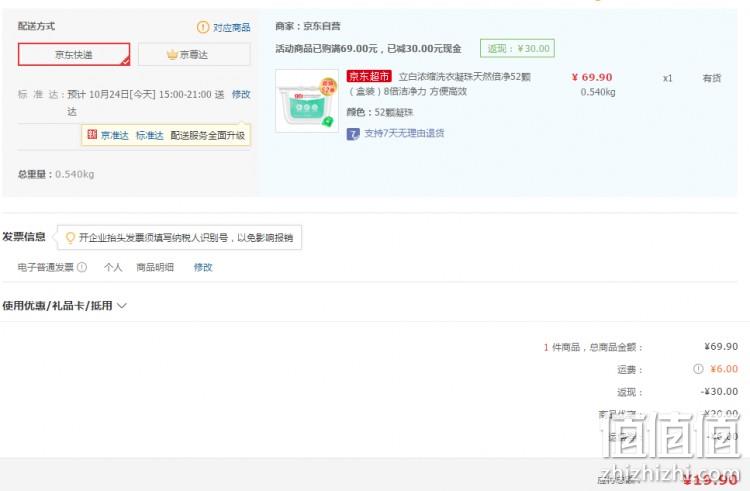750x491 pixels.
Task: Click the crown icon in 京尊达
Action: (x=172, y=55)
